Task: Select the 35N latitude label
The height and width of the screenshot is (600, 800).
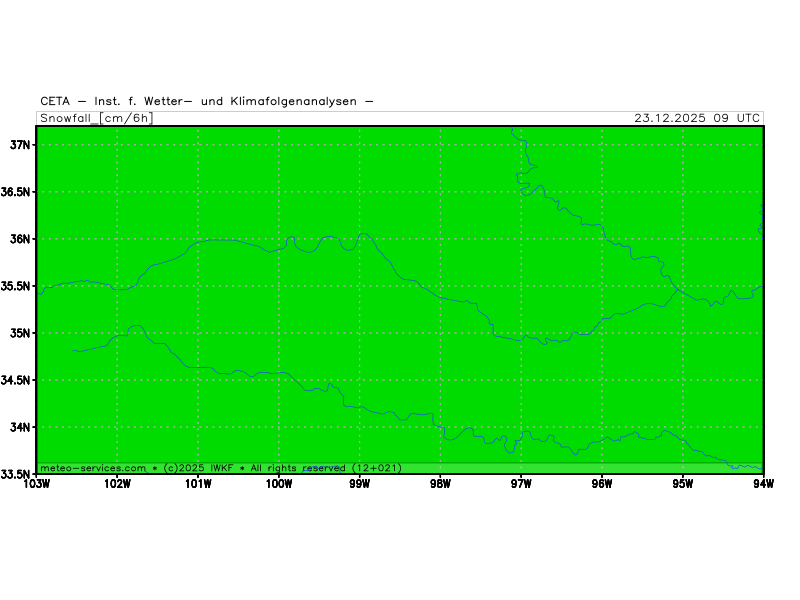Action: (x=21, y=333)
